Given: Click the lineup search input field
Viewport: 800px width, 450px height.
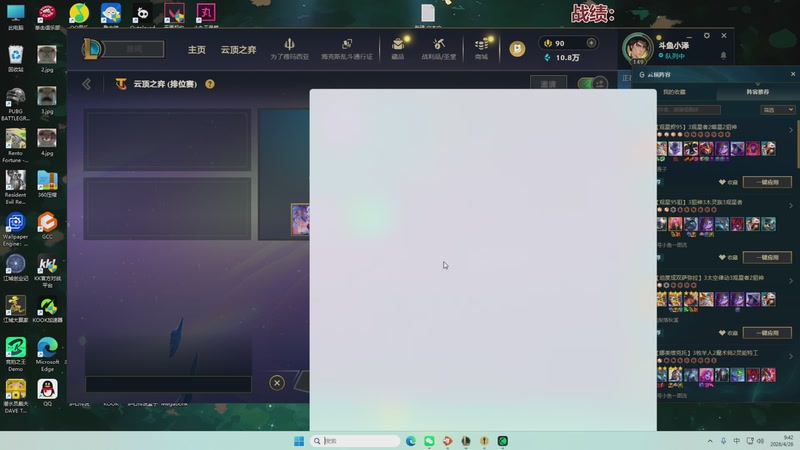Looking at the screenshot, I should coord(689,110).
